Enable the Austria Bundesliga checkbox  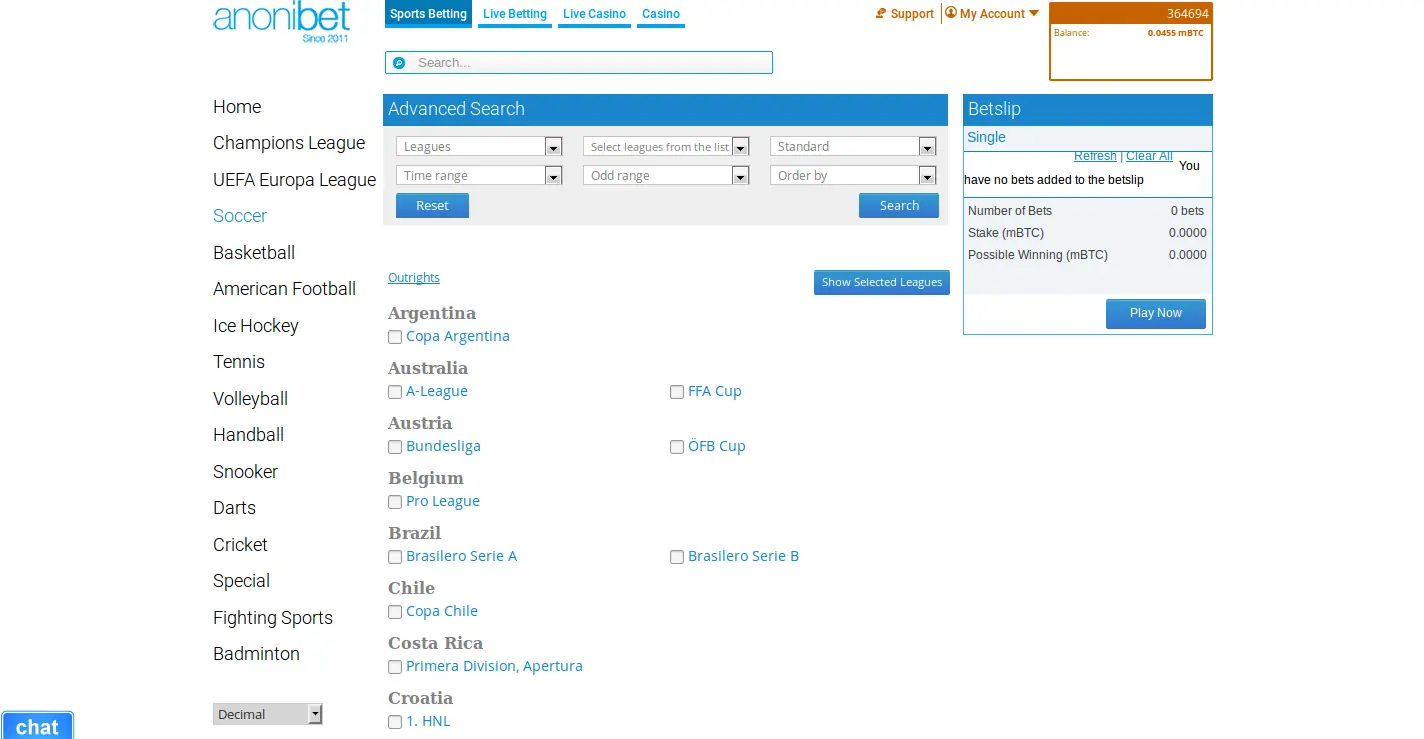point(395,447)
